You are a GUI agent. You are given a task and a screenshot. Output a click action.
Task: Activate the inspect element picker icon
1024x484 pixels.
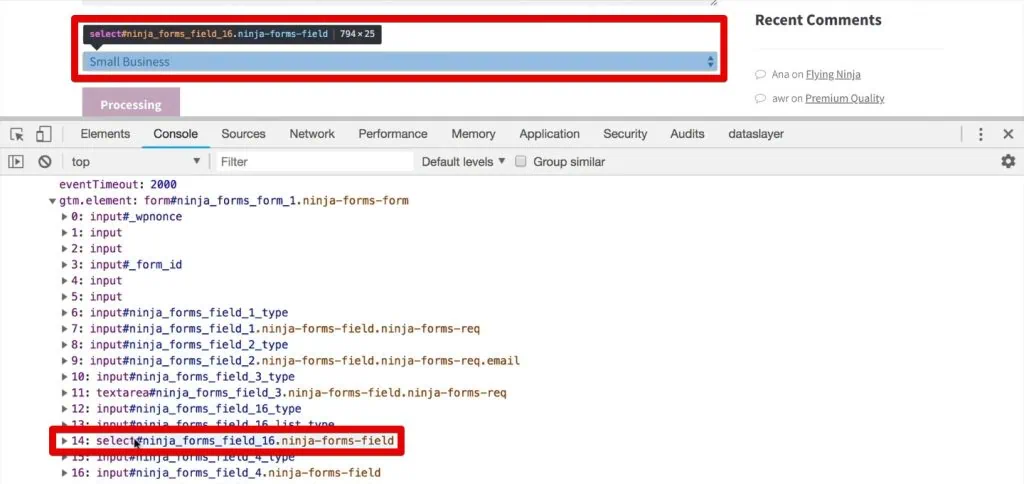18,135
